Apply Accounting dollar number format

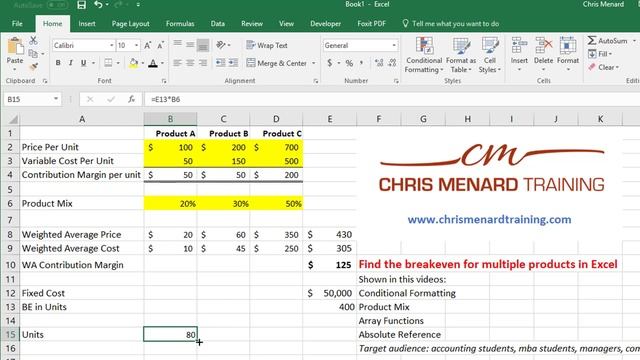point(330,63)
